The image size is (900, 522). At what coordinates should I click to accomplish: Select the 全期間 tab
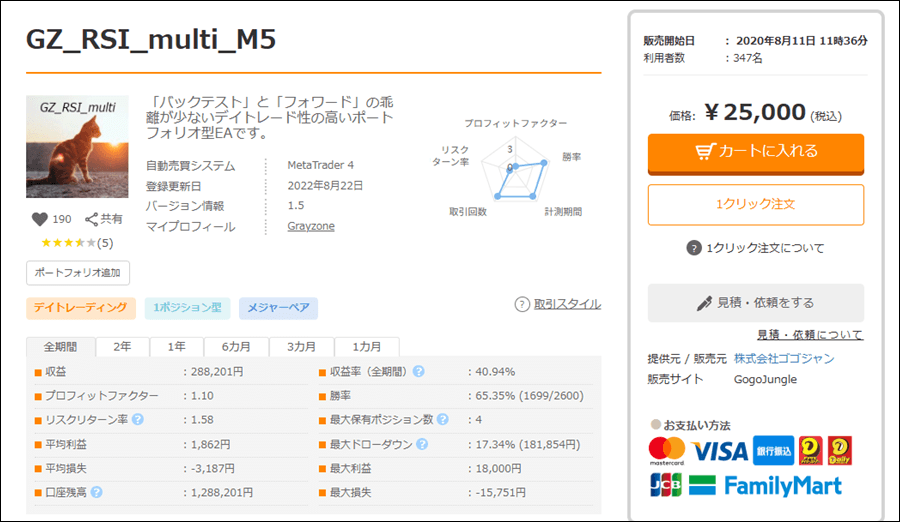tap(60, 347)
